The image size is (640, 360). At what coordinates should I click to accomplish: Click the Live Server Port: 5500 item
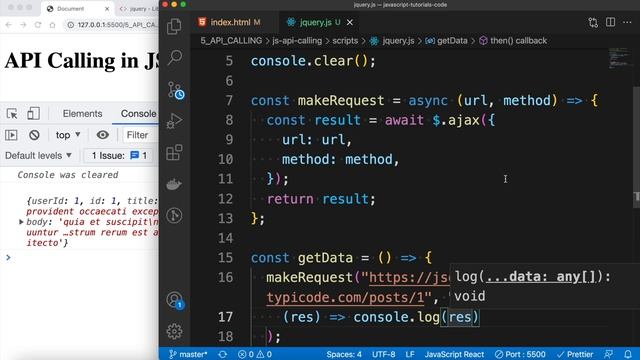pyautogui.click(x=520, y=354)
